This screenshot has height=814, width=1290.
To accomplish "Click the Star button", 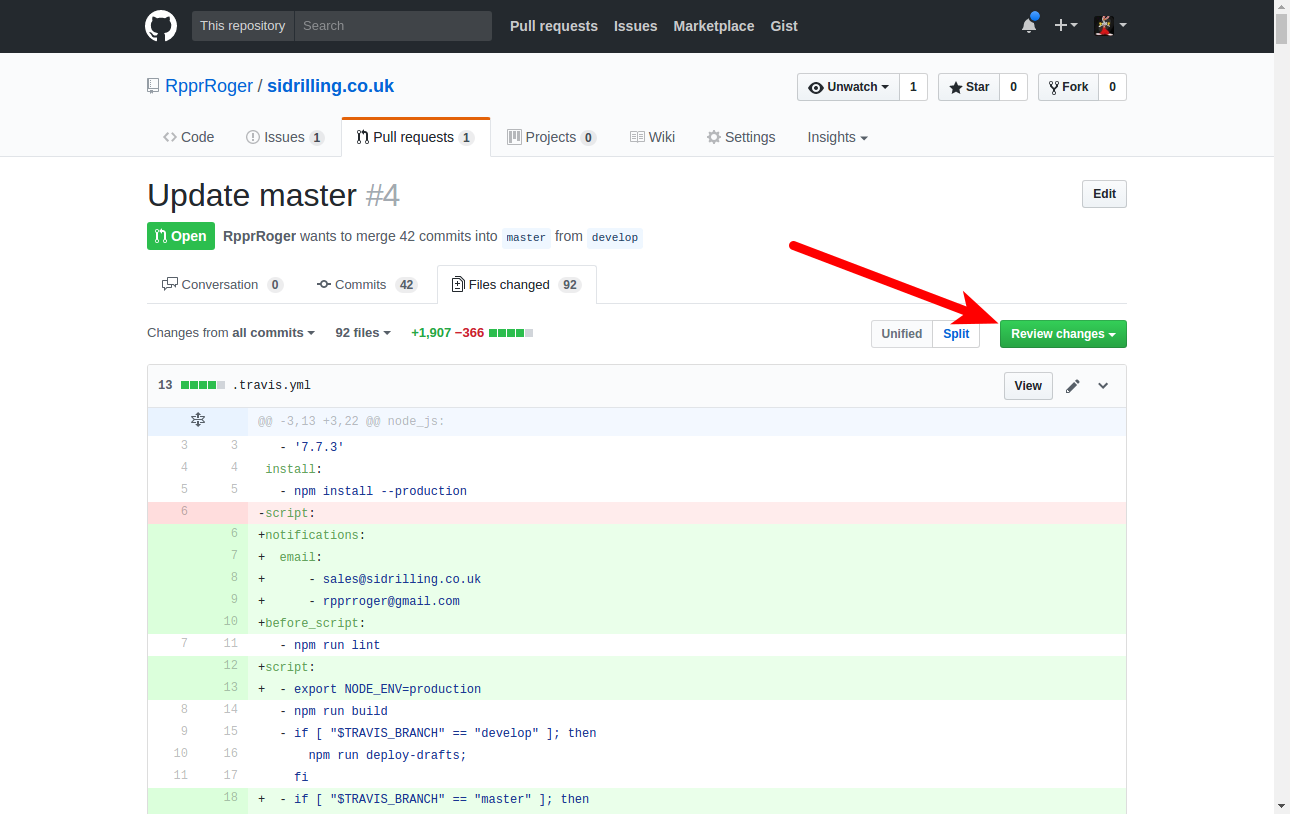I will tap(969, 87).
